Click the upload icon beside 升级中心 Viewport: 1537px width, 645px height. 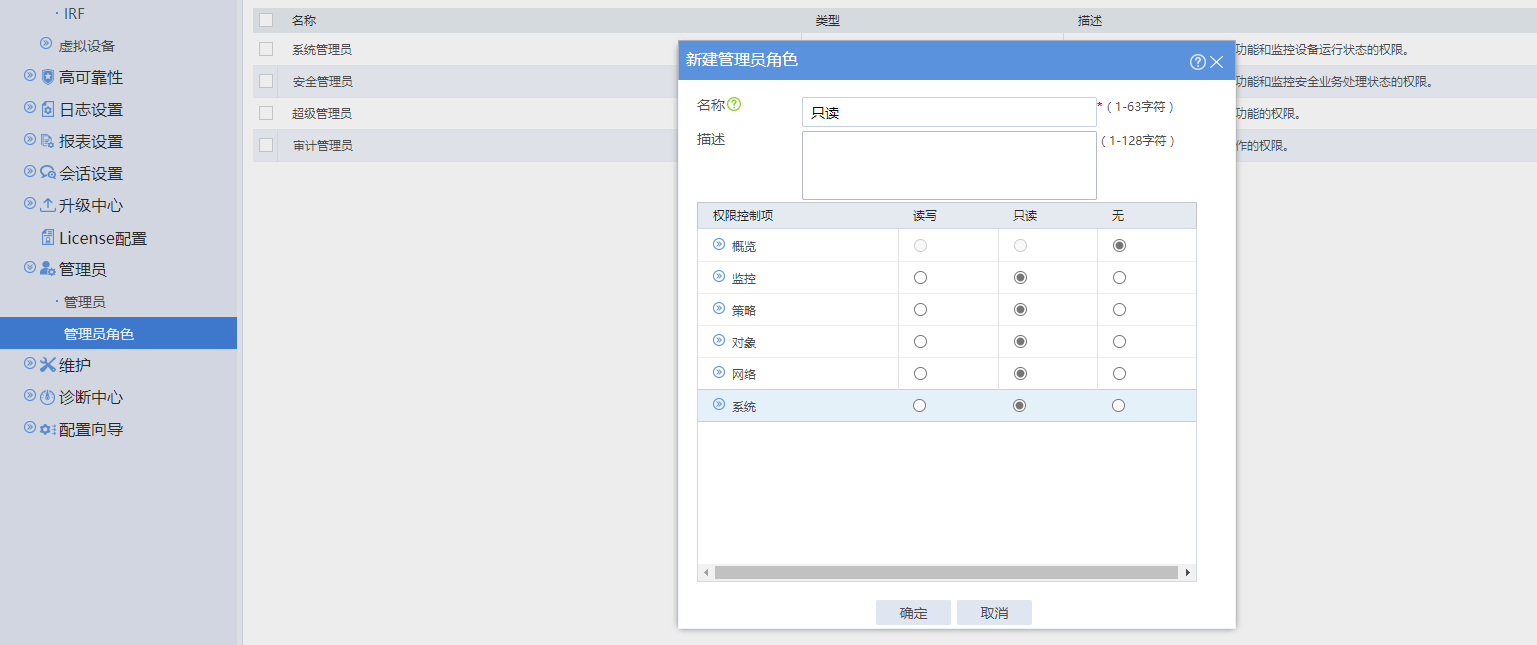(47, 205)
